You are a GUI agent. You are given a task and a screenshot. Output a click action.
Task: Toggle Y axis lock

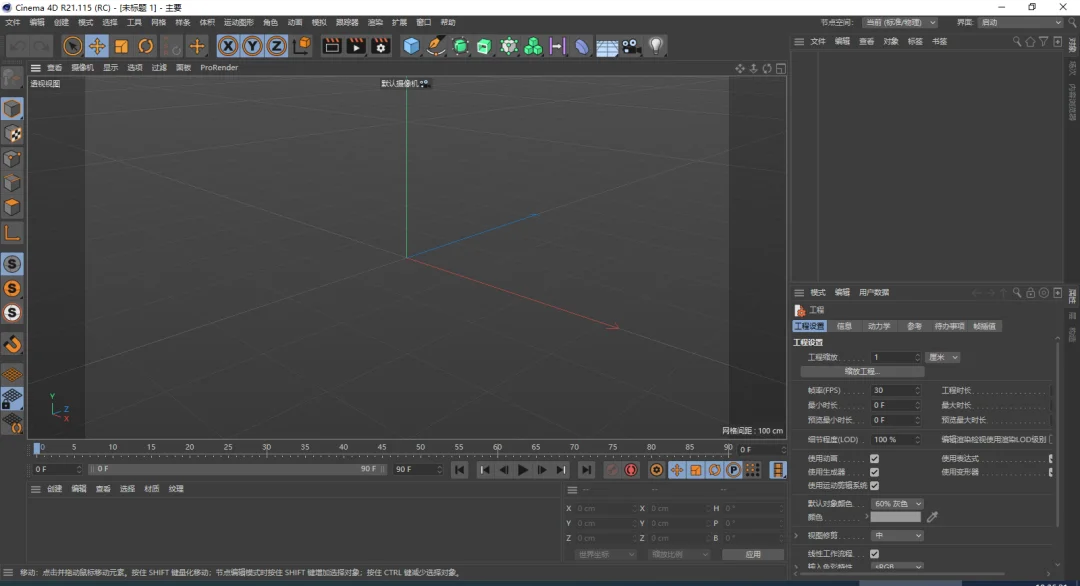pos(252,46)
